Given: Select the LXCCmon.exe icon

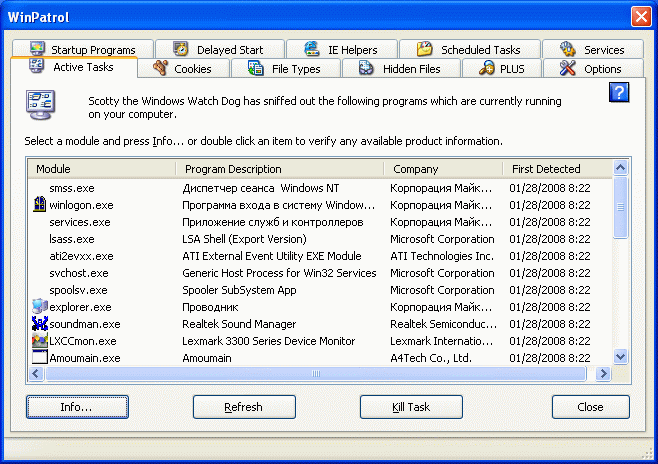Looking at the screenshot, I should (39, 340).
